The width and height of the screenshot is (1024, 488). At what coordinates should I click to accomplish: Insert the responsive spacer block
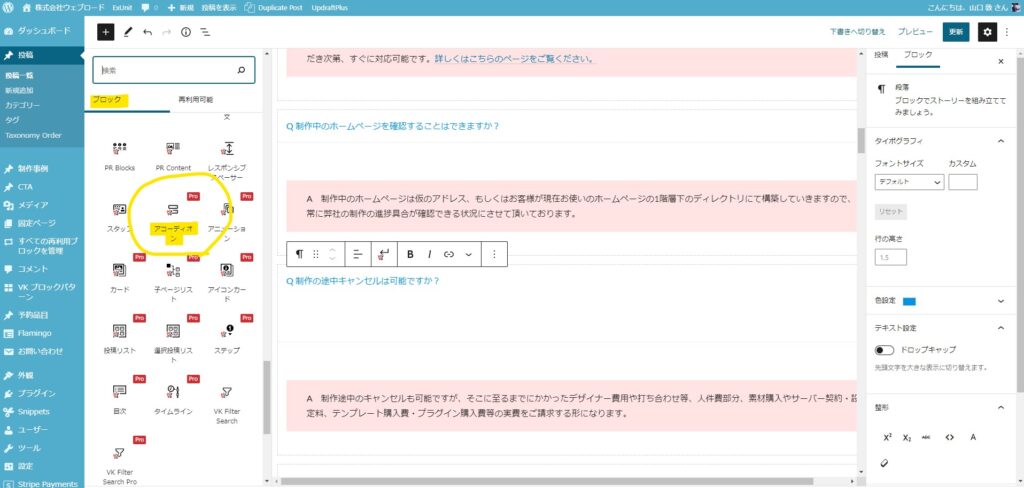(227, 161)
